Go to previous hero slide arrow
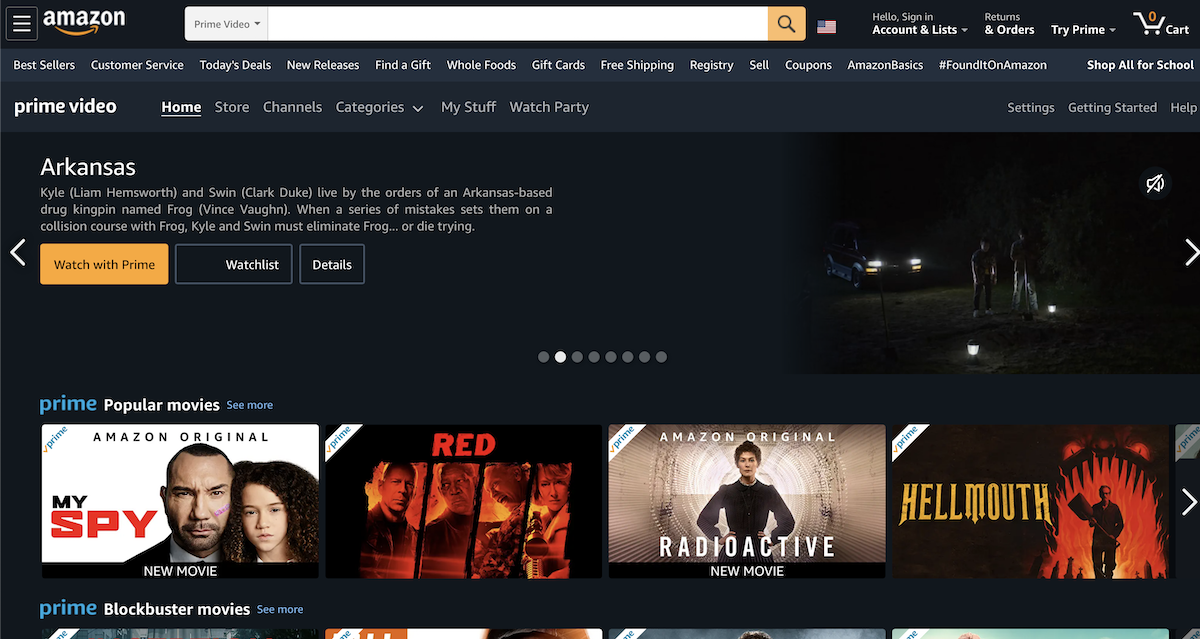1200x639 pixels. point(17,252)
